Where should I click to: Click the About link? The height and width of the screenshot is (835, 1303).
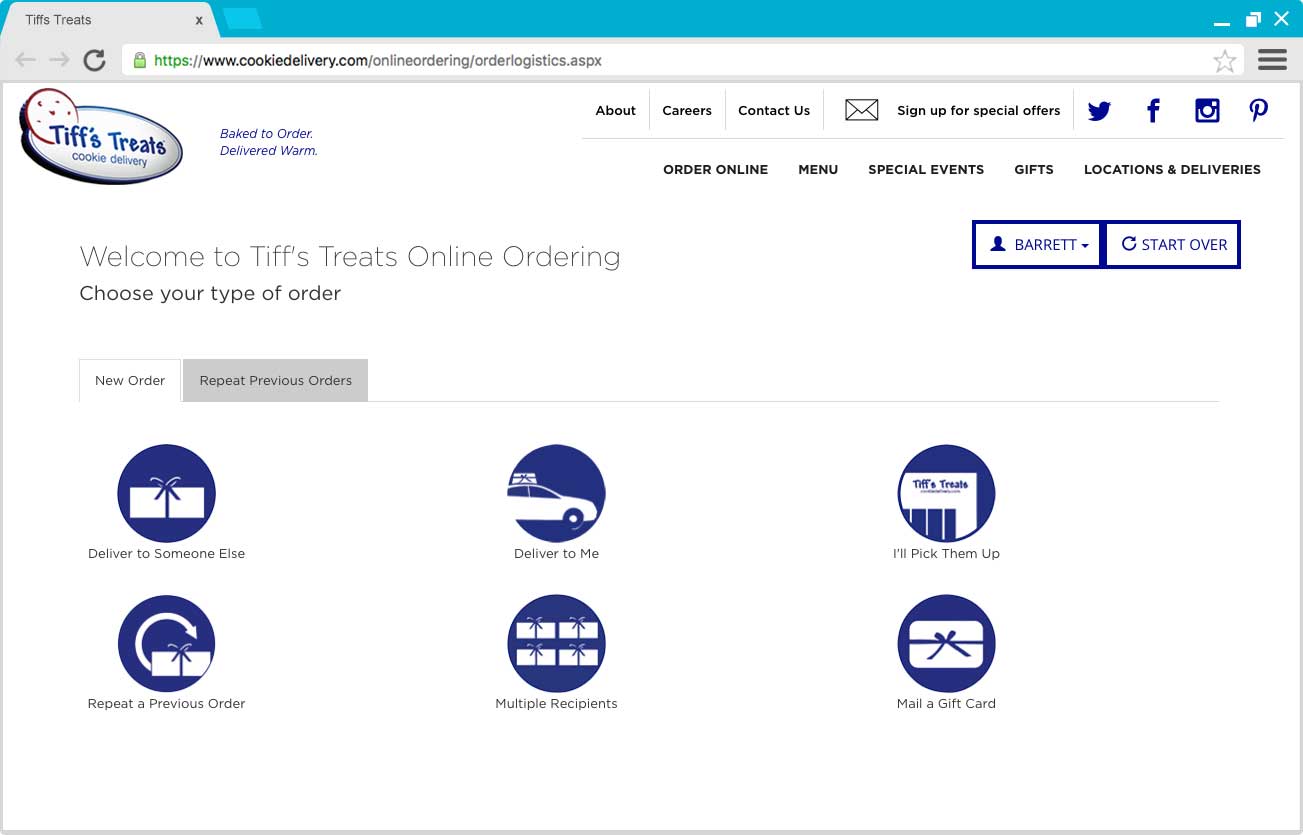[616, 111]
